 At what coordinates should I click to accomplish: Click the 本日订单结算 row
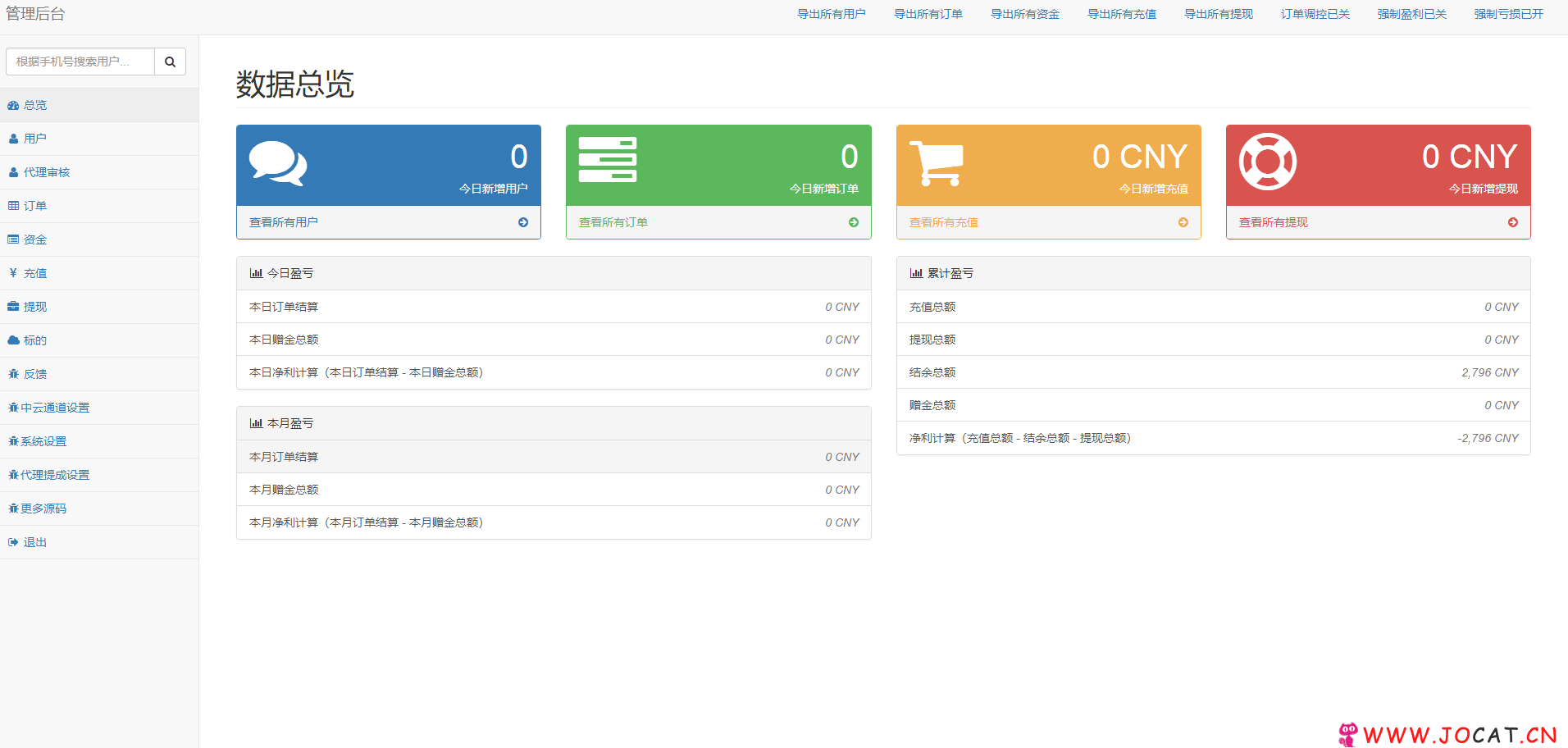click(x=554, y=307)
